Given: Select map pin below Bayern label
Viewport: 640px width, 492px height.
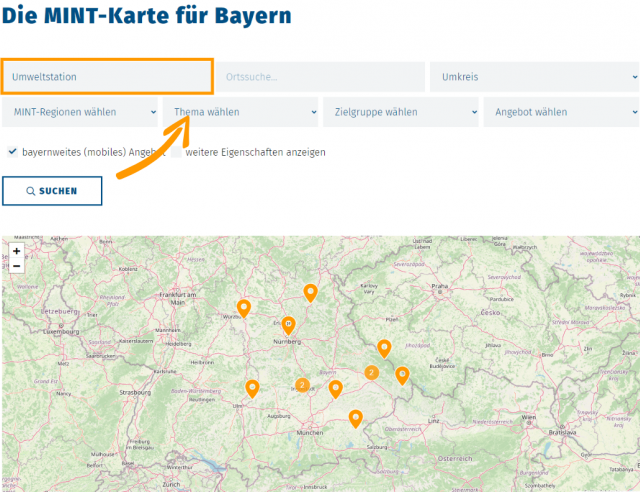Looking at the screenshot, I should [x=336, y=390].
